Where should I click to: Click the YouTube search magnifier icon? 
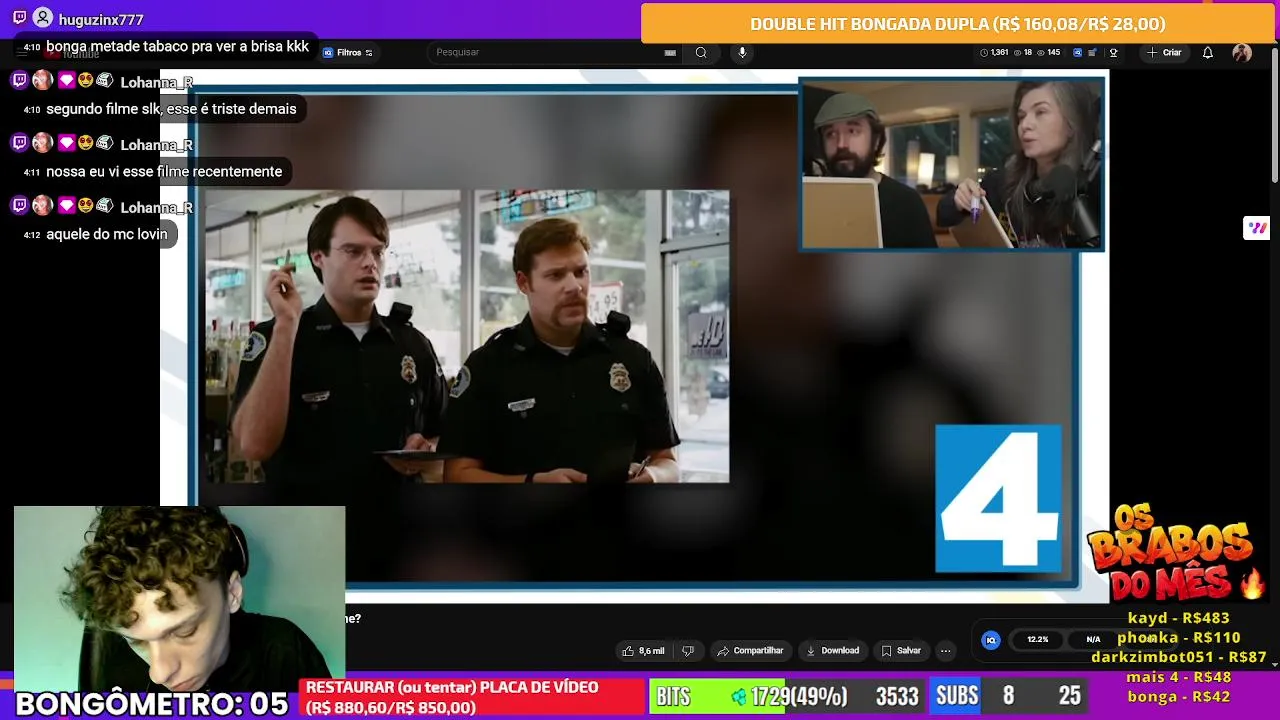pos(701,53)
